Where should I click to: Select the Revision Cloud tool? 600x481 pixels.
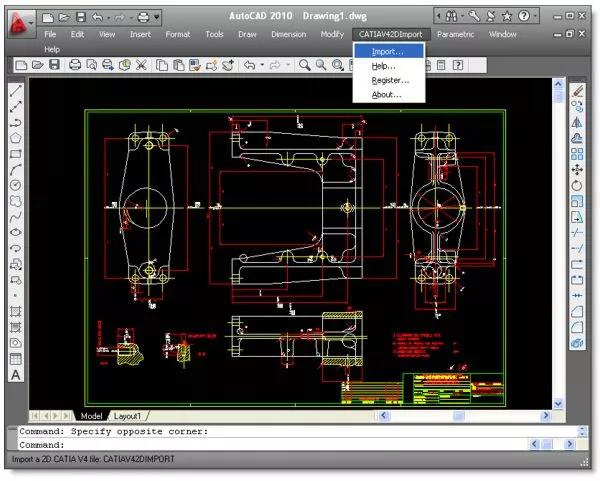point(16,201)
